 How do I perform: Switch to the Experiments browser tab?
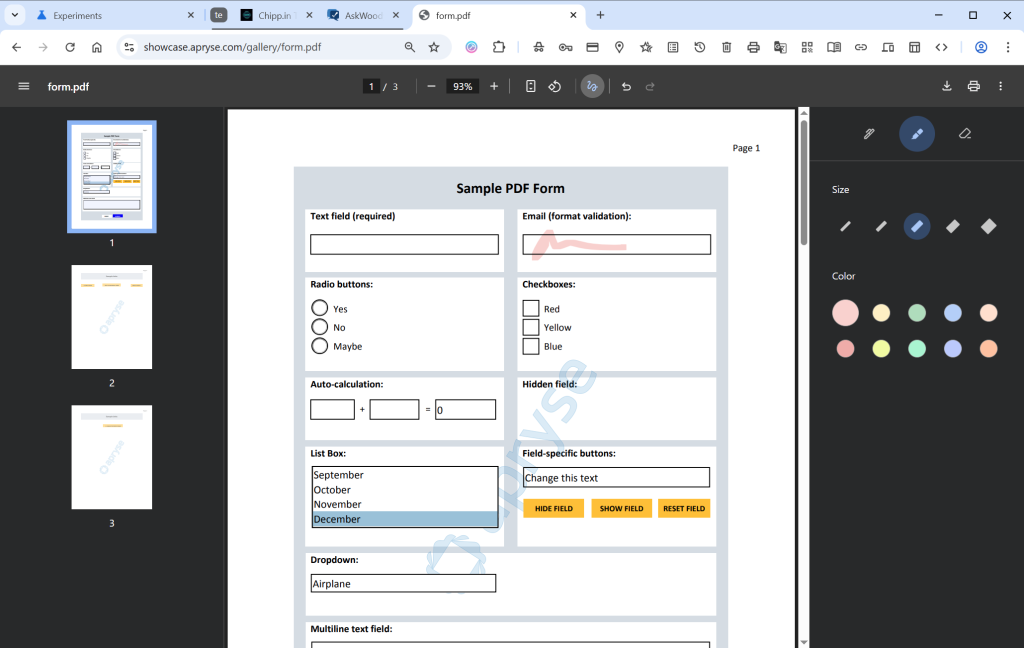coord(110,16)
